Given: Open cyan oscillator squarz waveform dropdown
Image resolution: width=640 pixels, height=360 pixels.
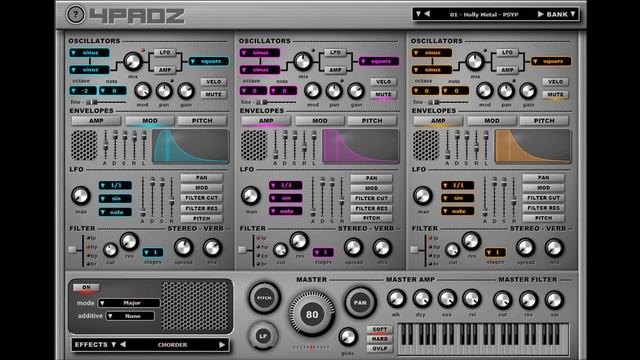Looking at the screenshot, I should pos(209,61).
